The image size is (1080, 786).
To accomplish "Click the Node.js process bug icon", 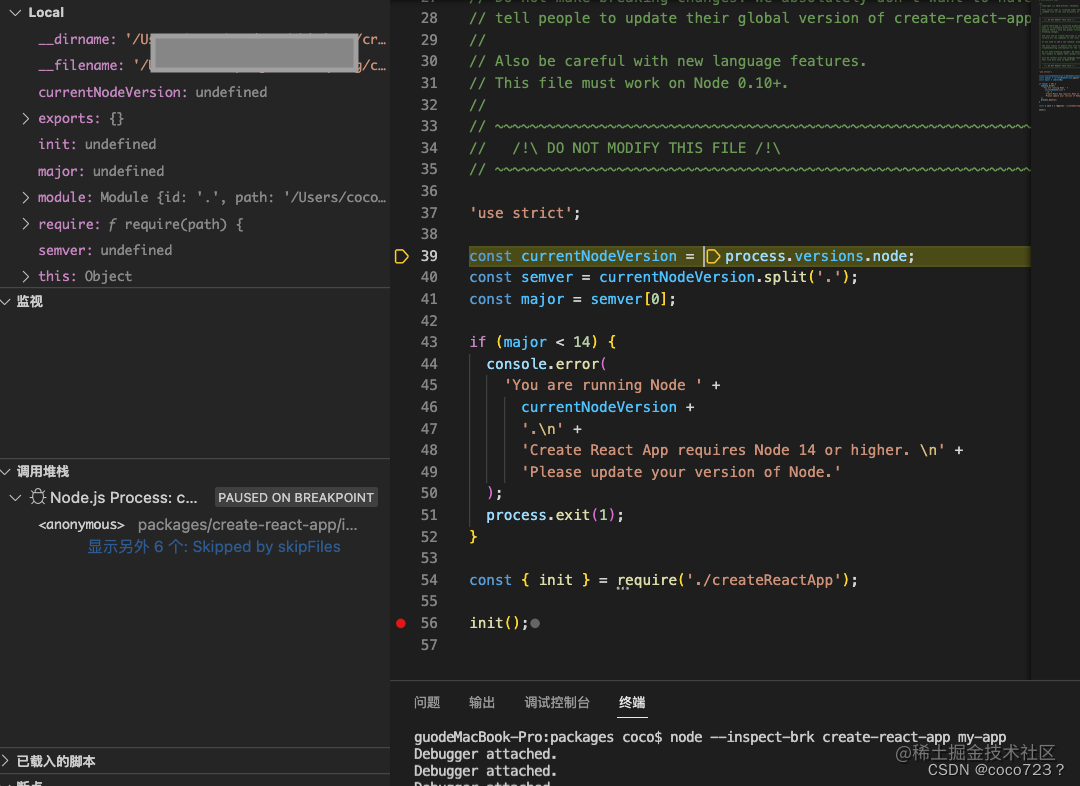I will pyautogui.click(x=38, y=497).
